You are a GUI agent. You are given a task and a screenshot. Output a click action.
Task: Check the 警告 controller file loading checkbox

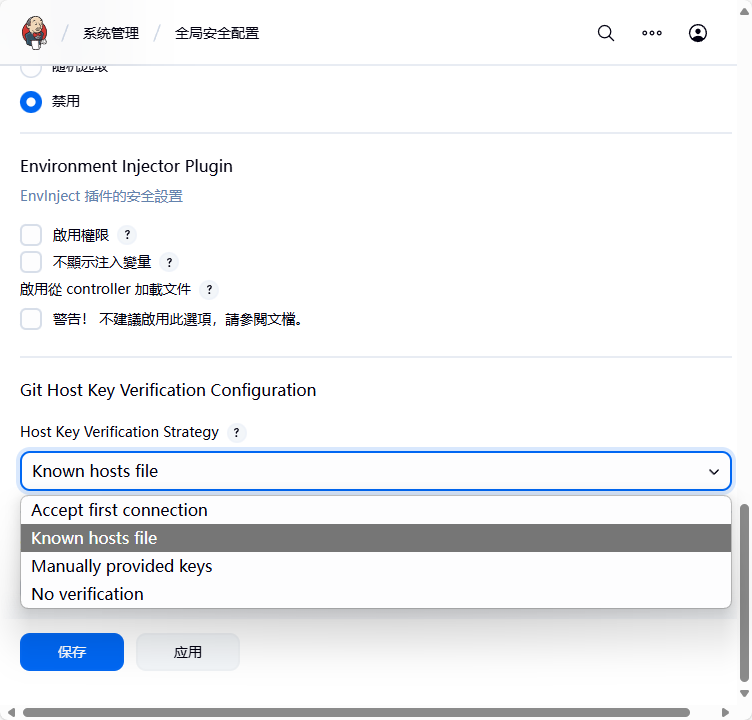pos(31,319)
